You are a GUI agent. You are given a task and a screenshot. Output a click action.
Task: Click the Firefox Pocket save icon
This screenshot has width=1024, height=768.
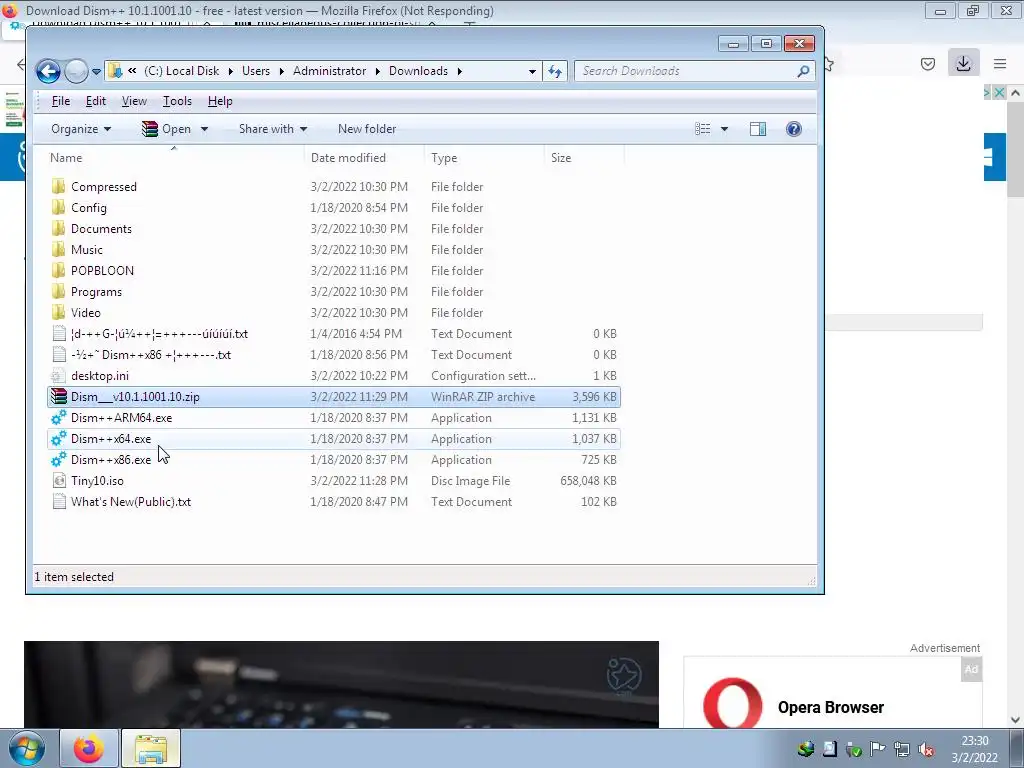pos(927,63)
